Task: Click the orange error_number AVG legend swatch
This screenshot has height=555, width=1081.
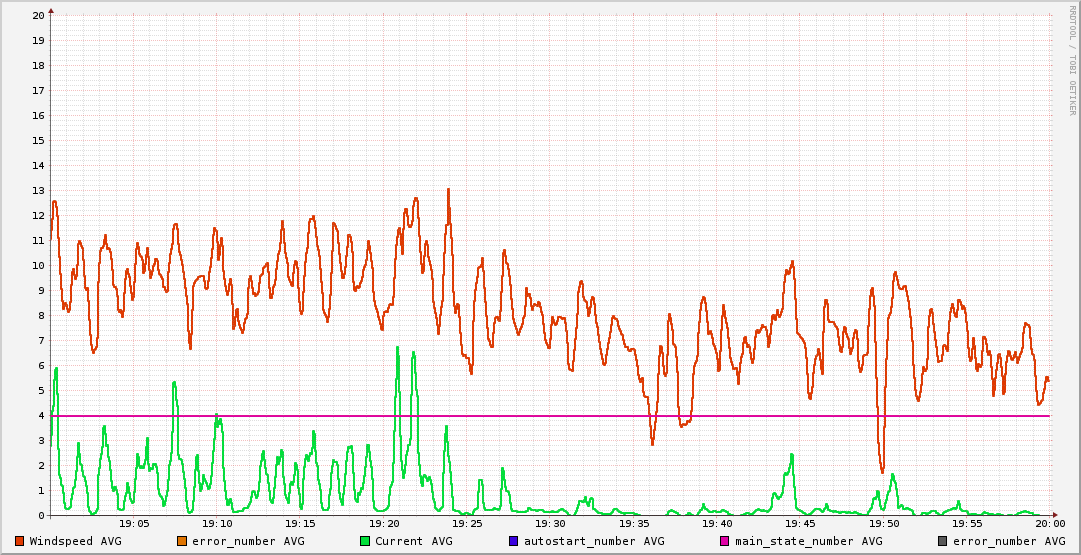Action: [182, 541]
